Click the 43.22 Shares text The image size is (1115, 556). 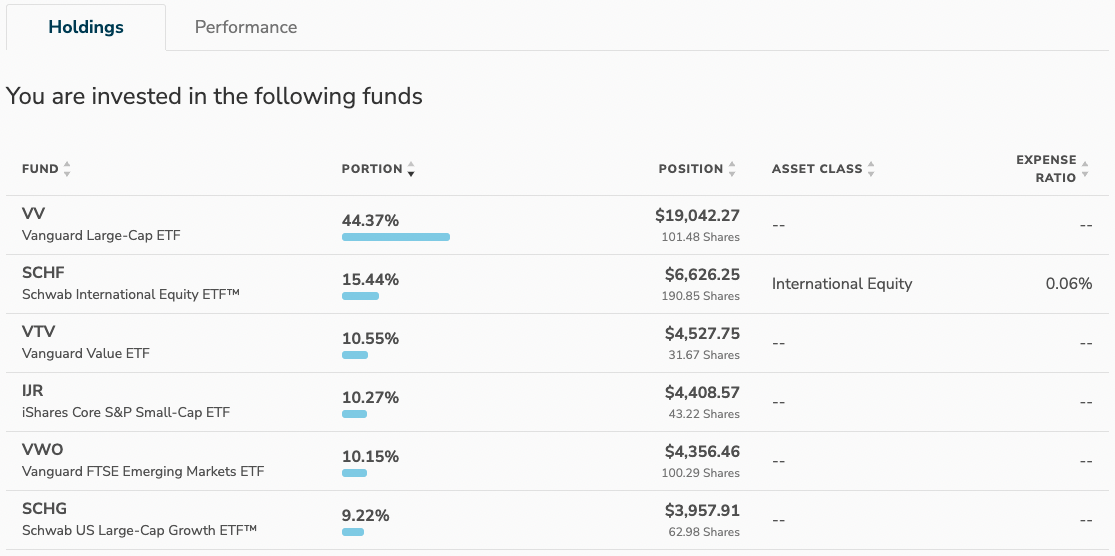704,415
